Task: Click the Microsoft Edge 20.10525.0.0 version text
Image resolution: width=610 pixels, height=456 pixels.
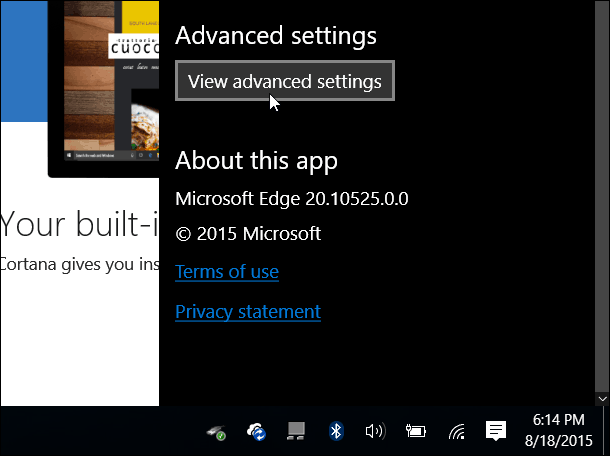Action: tap(292, 198)
